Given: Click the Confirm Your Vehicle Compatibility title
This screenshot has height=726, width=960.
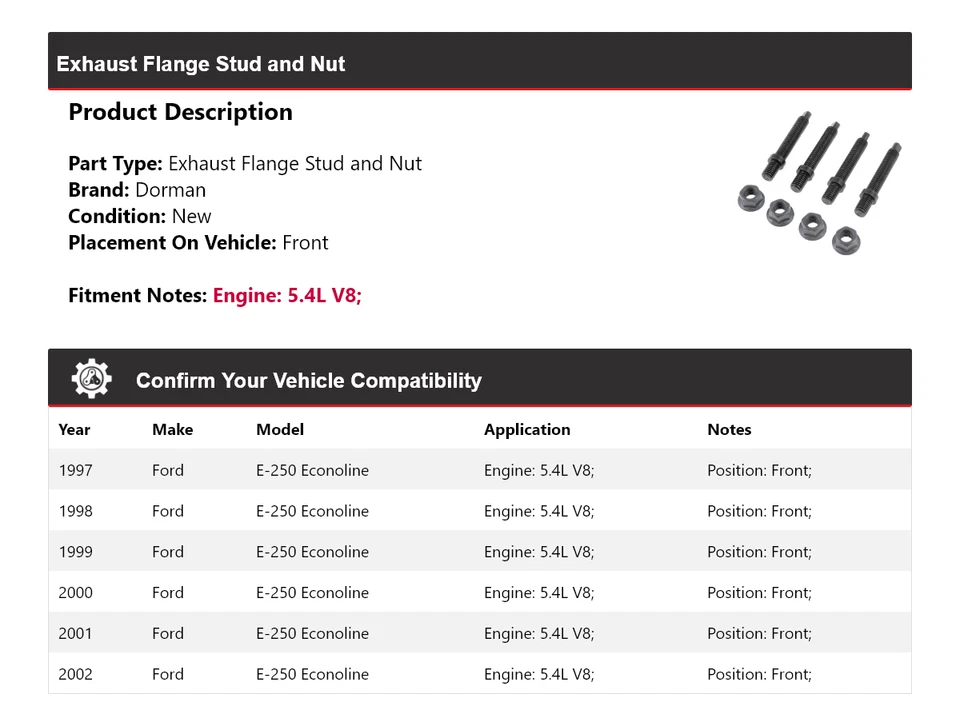Looking at the screenshot, I should [309, 381].
